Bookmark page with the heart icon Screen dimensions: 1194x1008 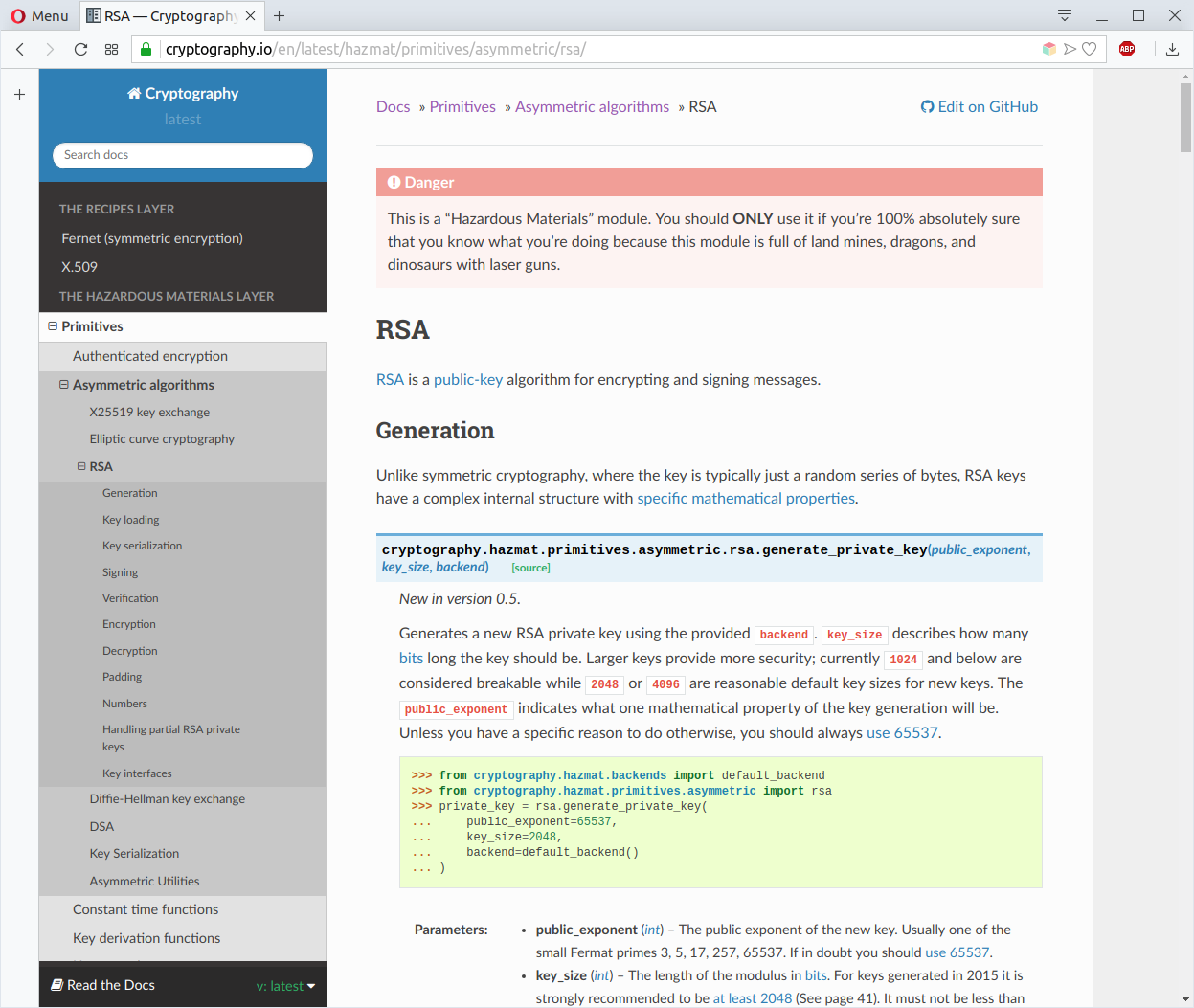pyautogui.click(x=1090, y=49)
